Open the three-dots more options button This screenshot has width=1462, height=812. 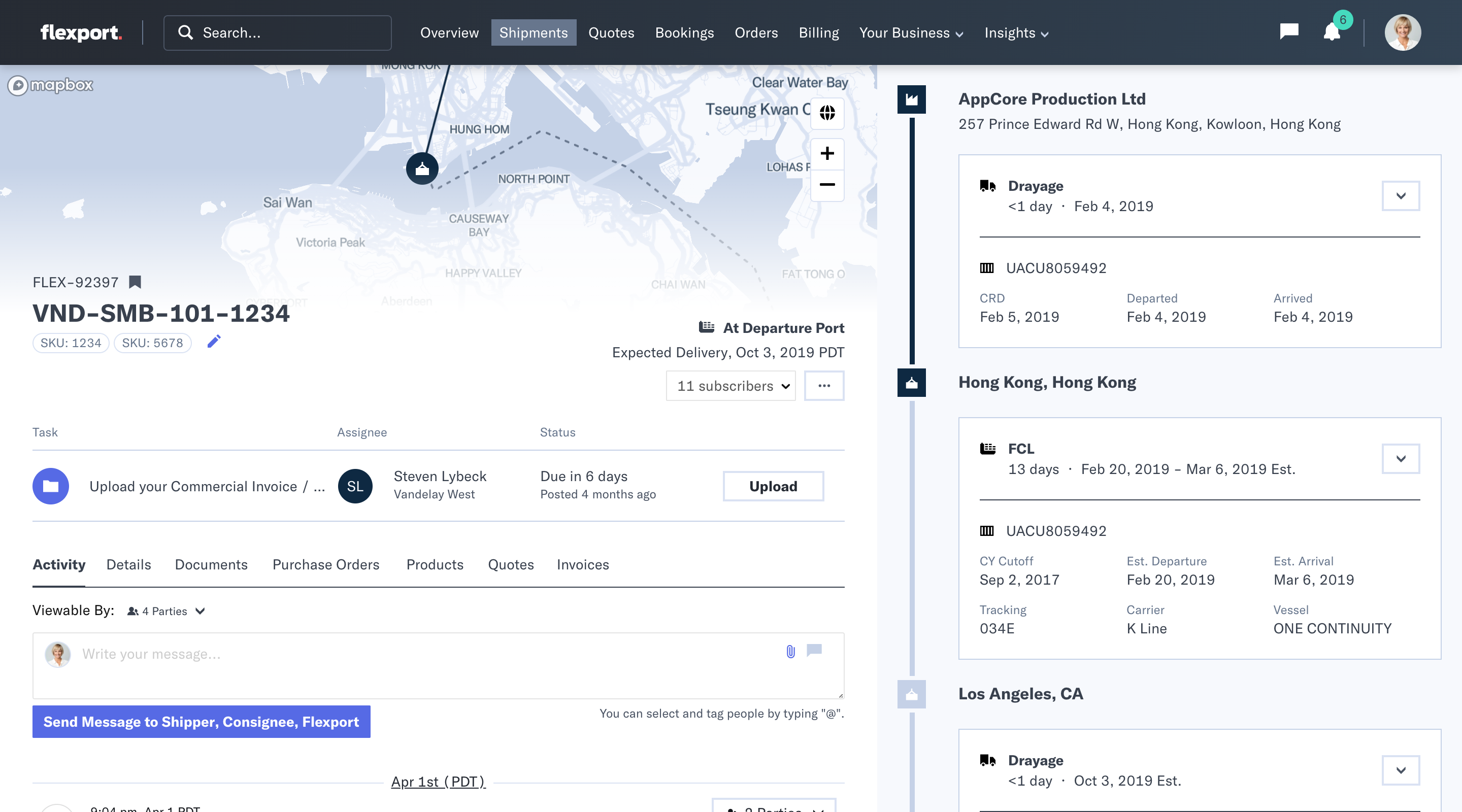824,386
